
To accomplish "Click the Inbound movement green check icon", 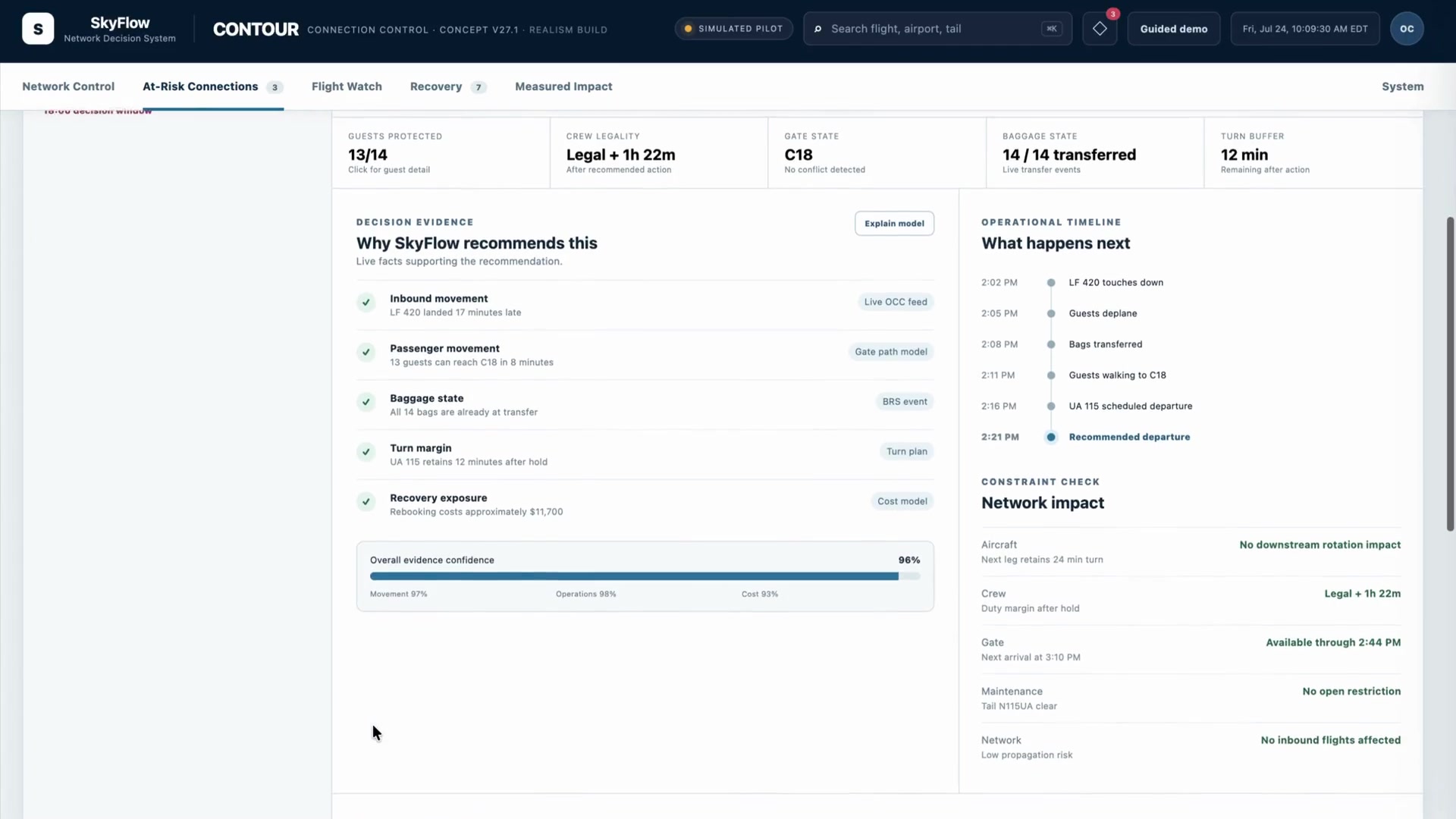I will (366, 303).
